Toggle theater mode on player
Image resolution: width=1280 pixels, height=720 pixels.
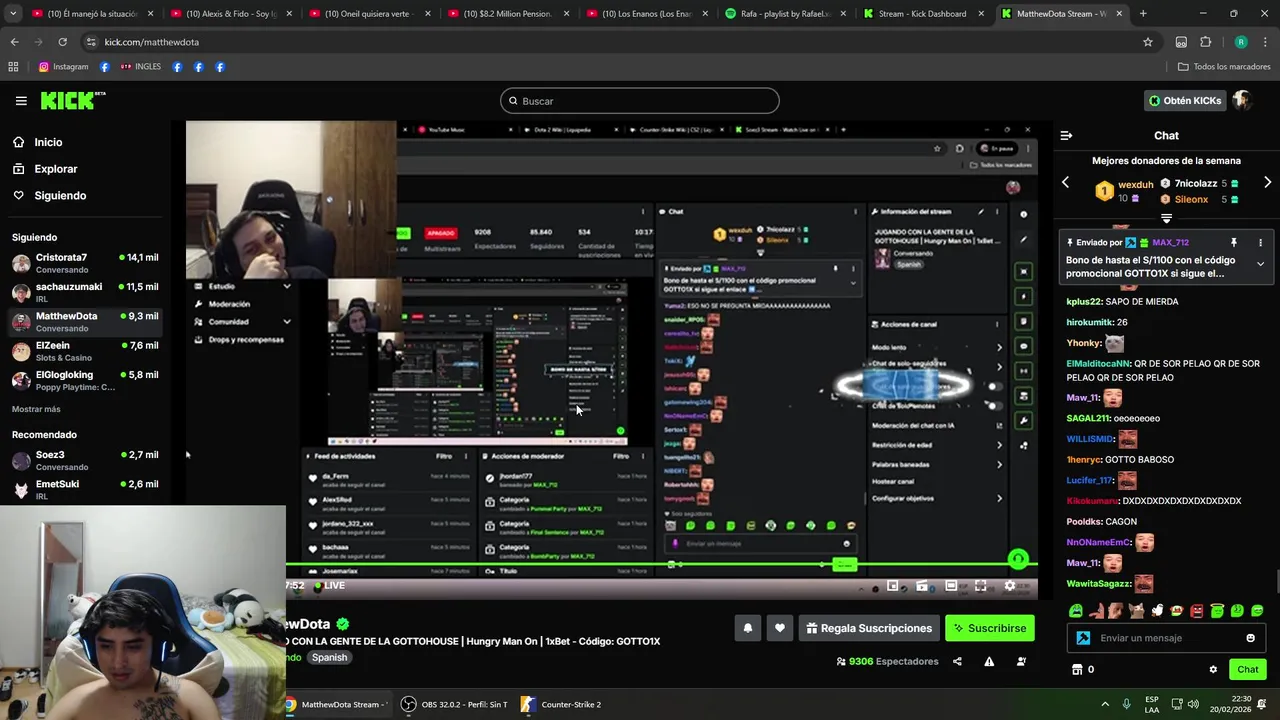click(951, 586)
